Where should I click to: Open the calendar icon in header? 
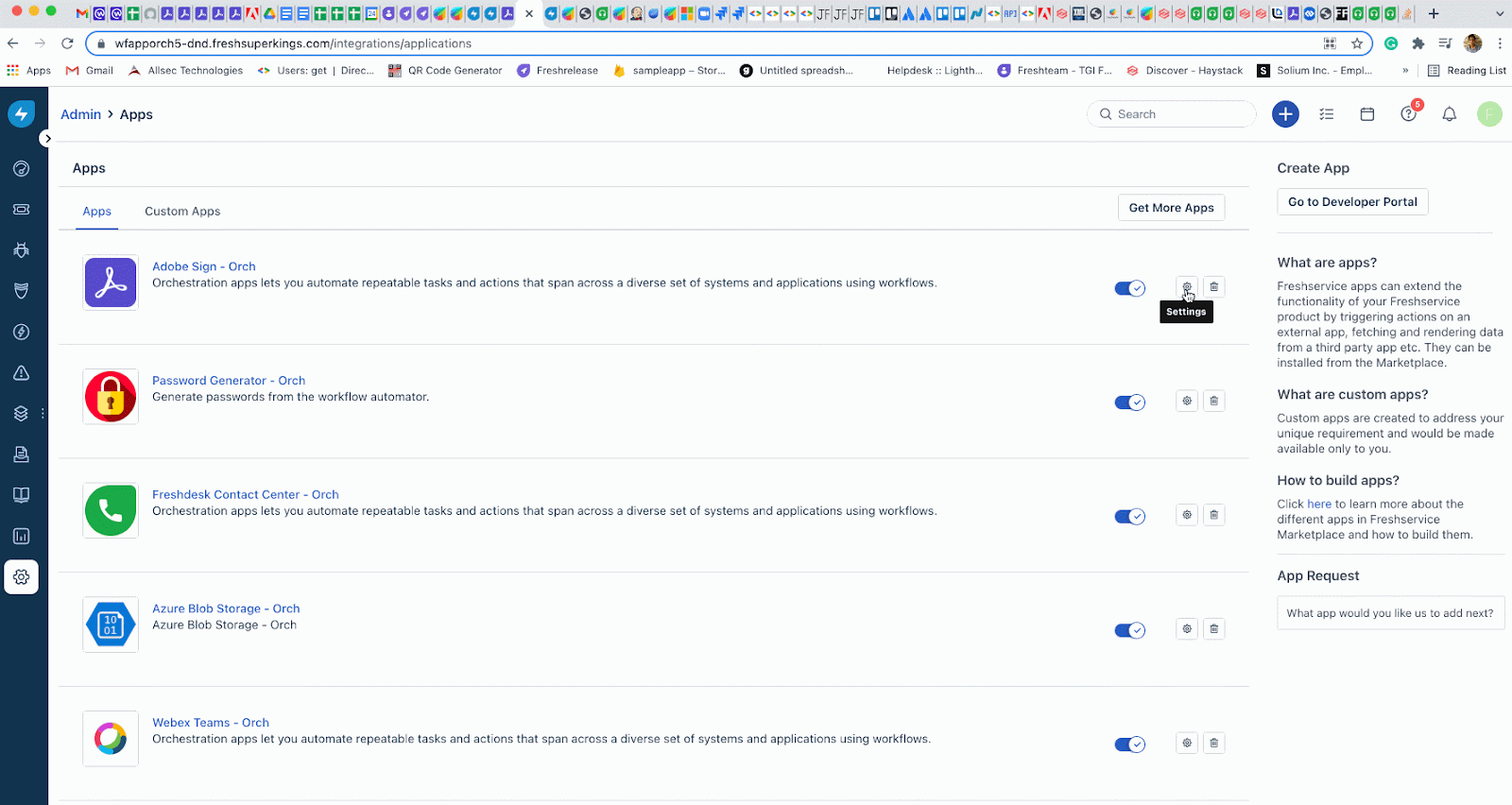pyautogui.click(x=1367, y=114)
